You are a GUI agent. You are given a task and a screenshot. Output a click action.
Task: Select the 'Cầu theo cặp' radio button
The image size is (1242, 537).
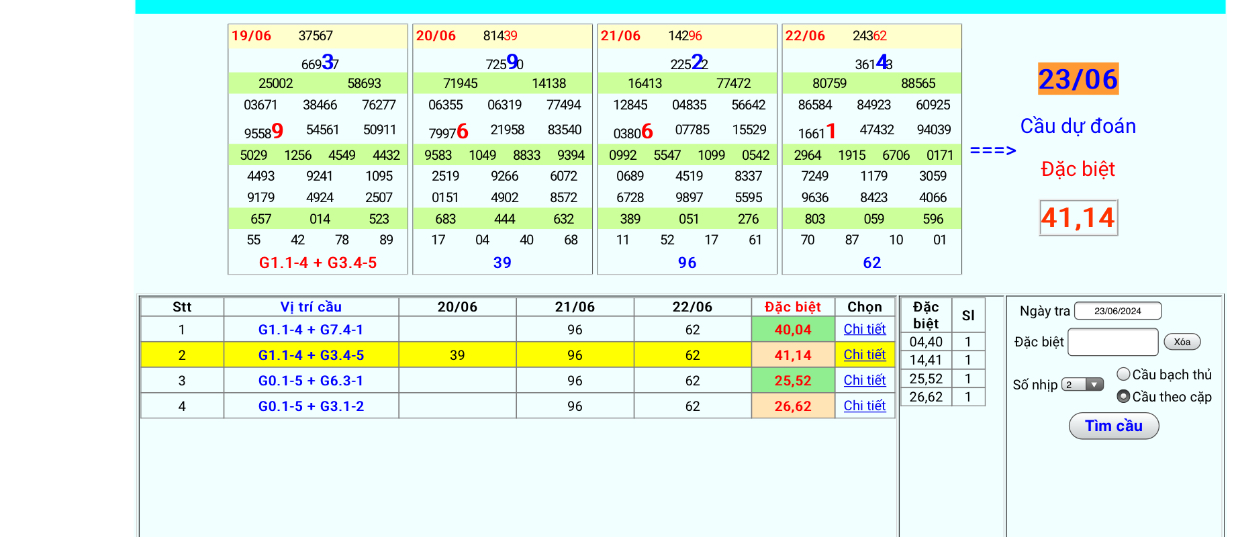[x=1123, y=397]
